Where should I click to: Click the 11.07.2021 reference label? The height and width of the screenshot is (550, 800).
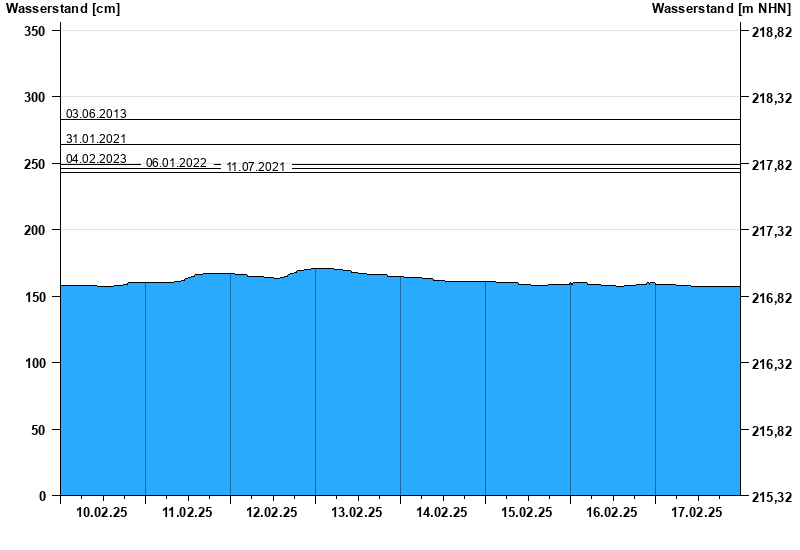tap(256, 167)
